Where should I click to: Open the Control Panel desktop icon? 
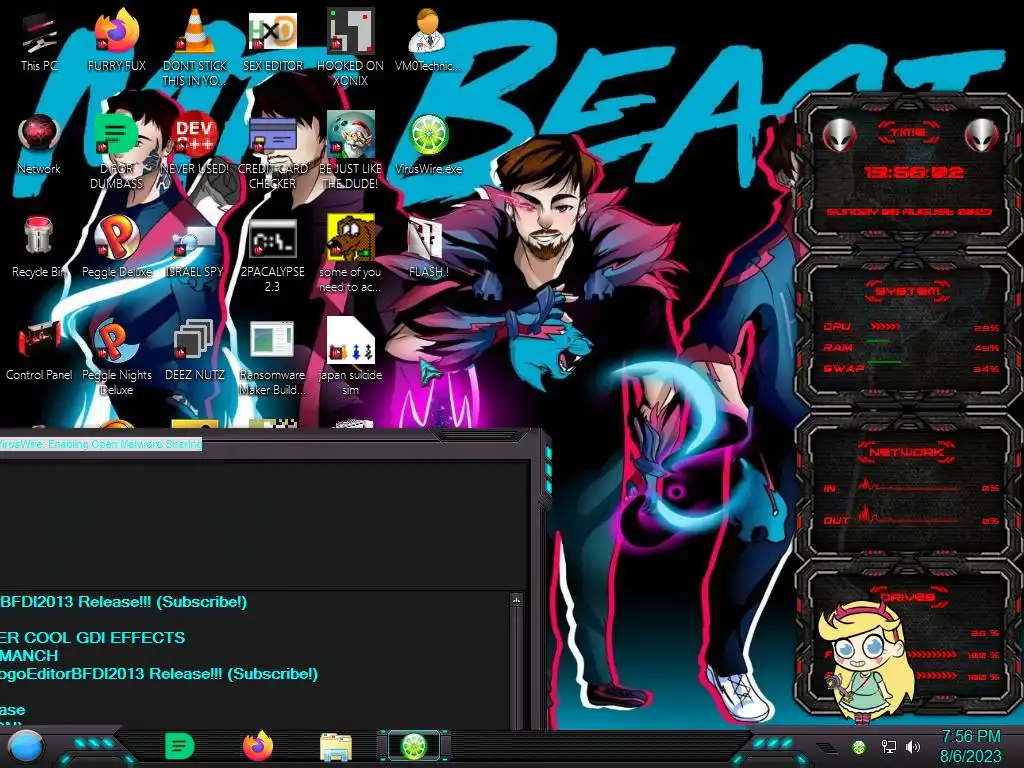(39, 350)
